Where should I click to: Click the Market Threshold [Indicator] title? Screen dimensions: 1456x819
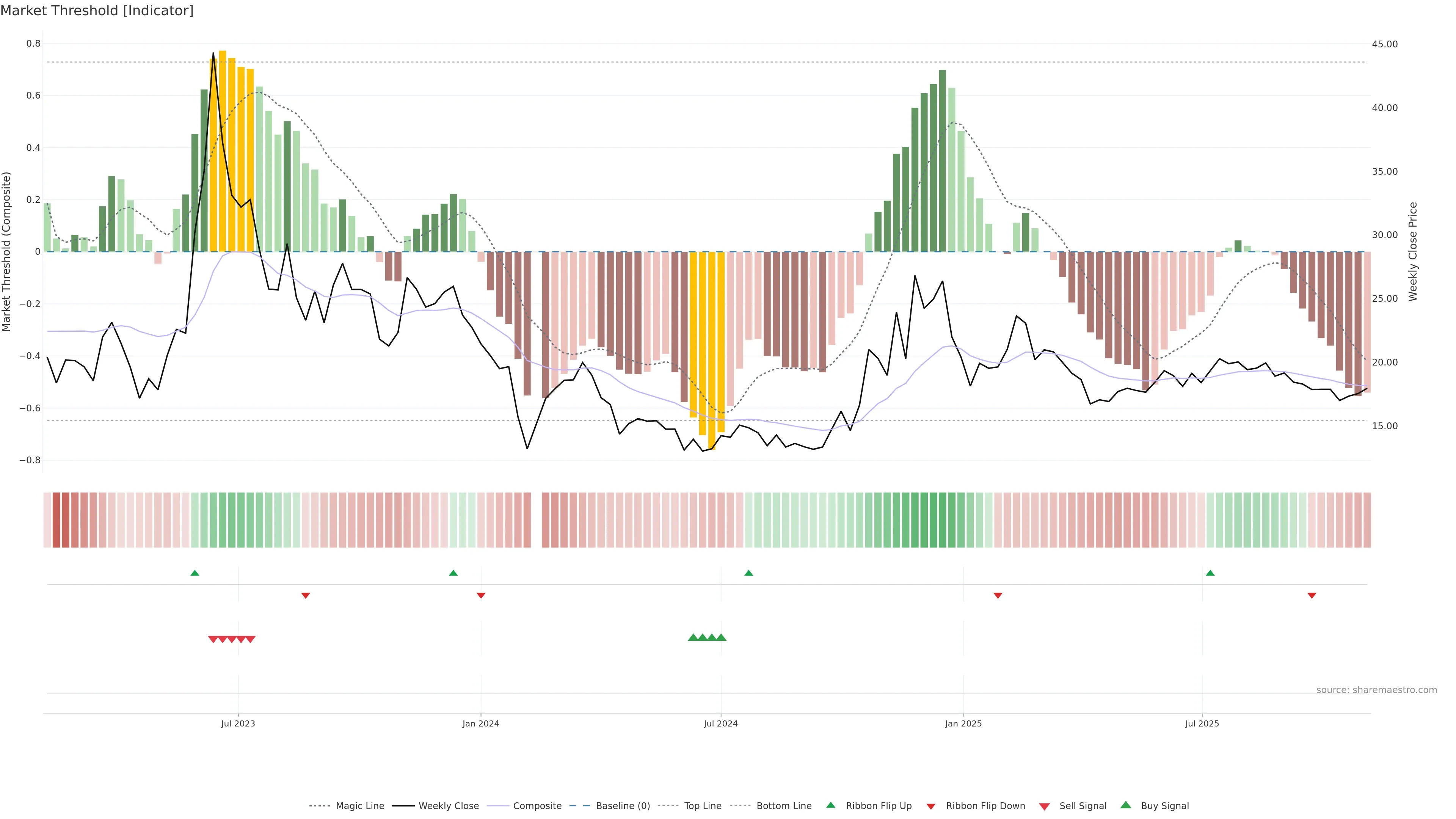pos(97,11)
